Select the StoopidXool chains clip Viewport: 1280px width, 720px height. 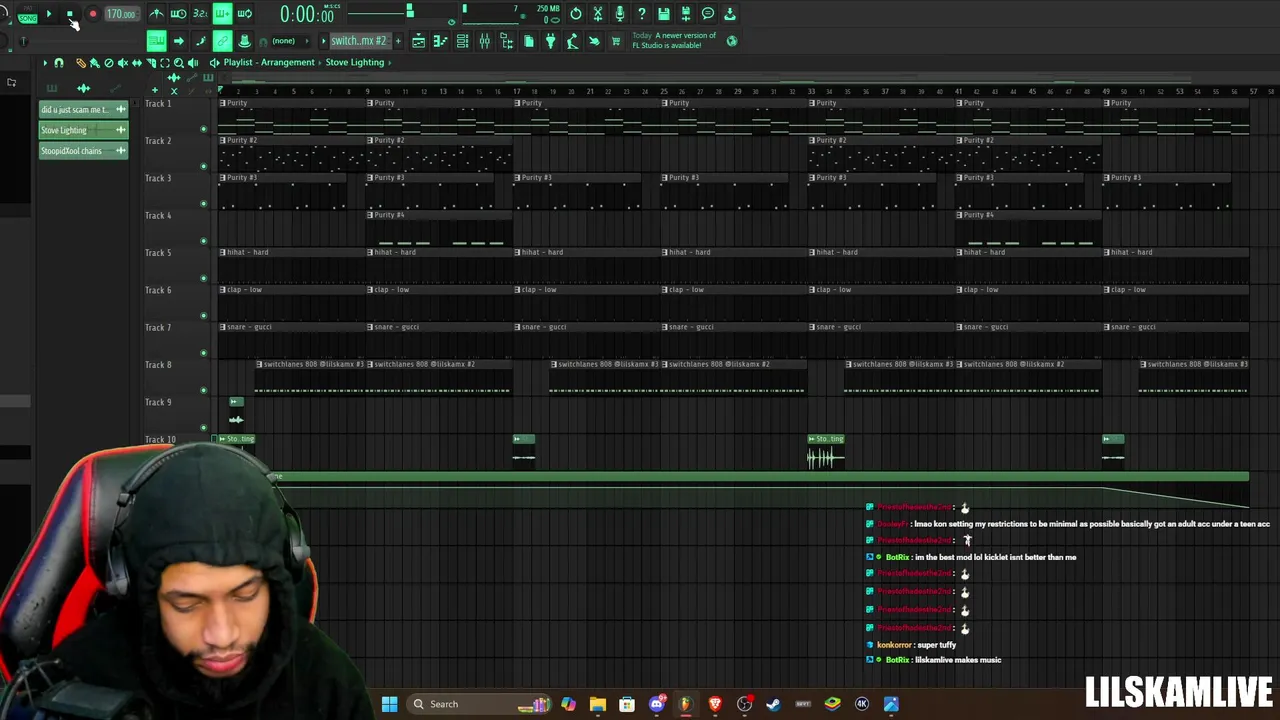84,151
